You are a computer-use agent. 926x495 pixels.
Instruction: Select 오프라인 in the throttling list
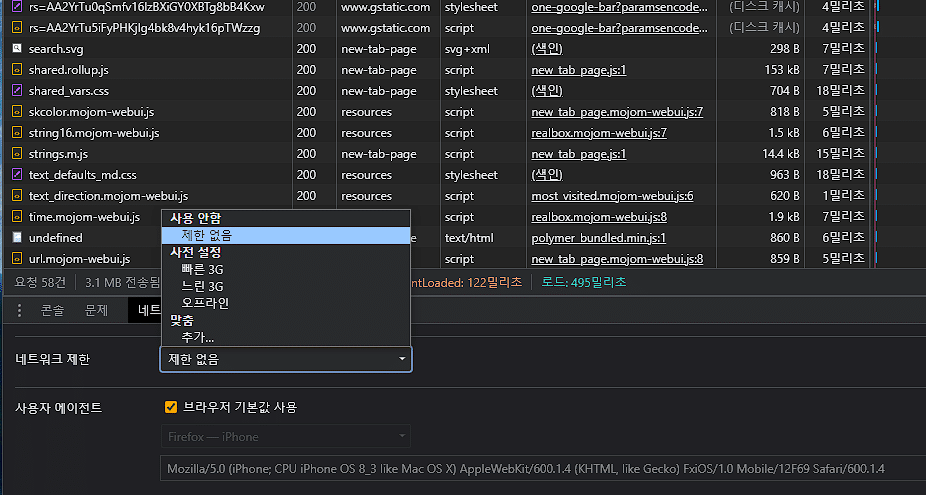(205, 303)
